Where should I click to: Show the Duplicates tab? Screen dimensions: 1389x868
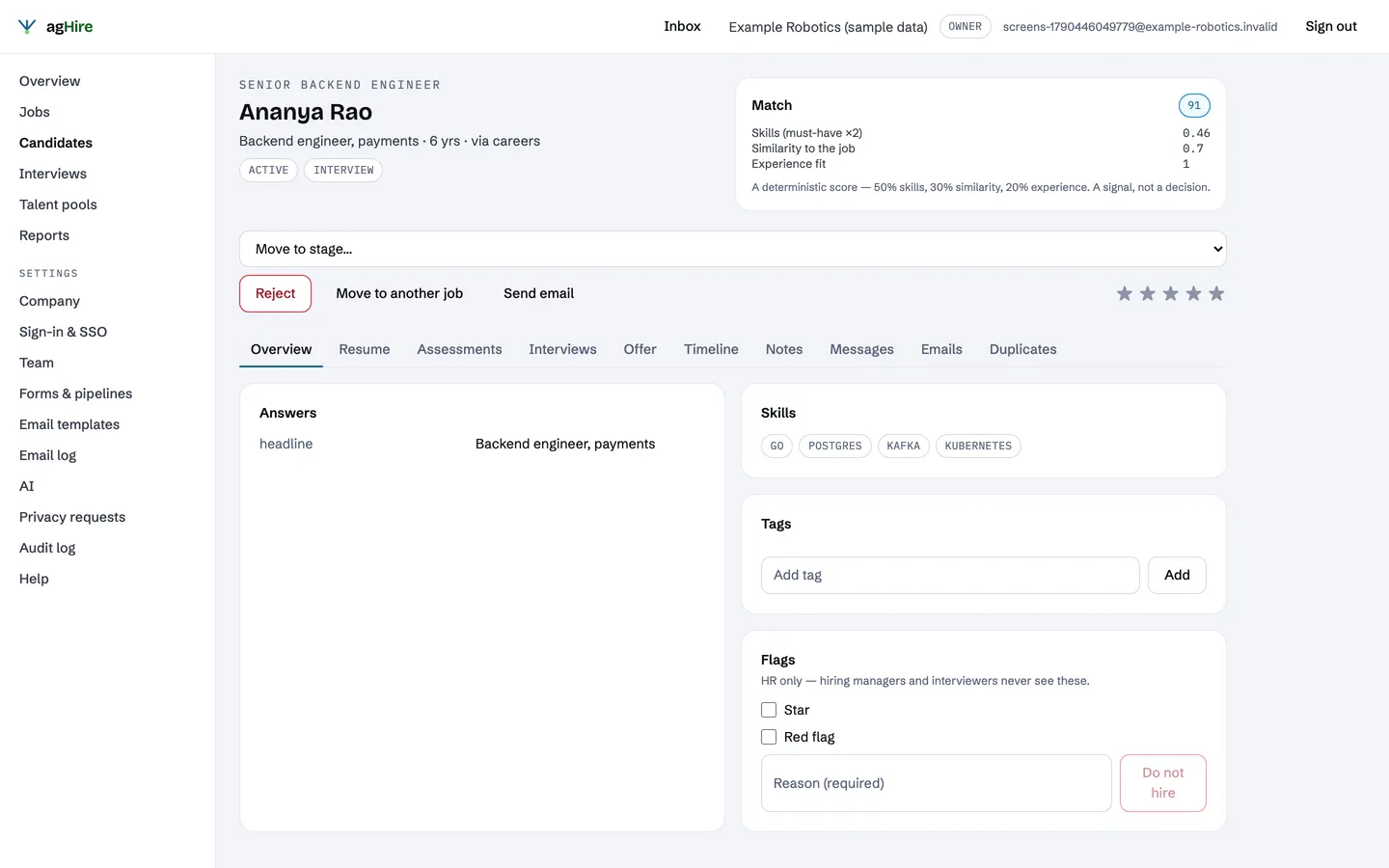(x=1023, y=349)
